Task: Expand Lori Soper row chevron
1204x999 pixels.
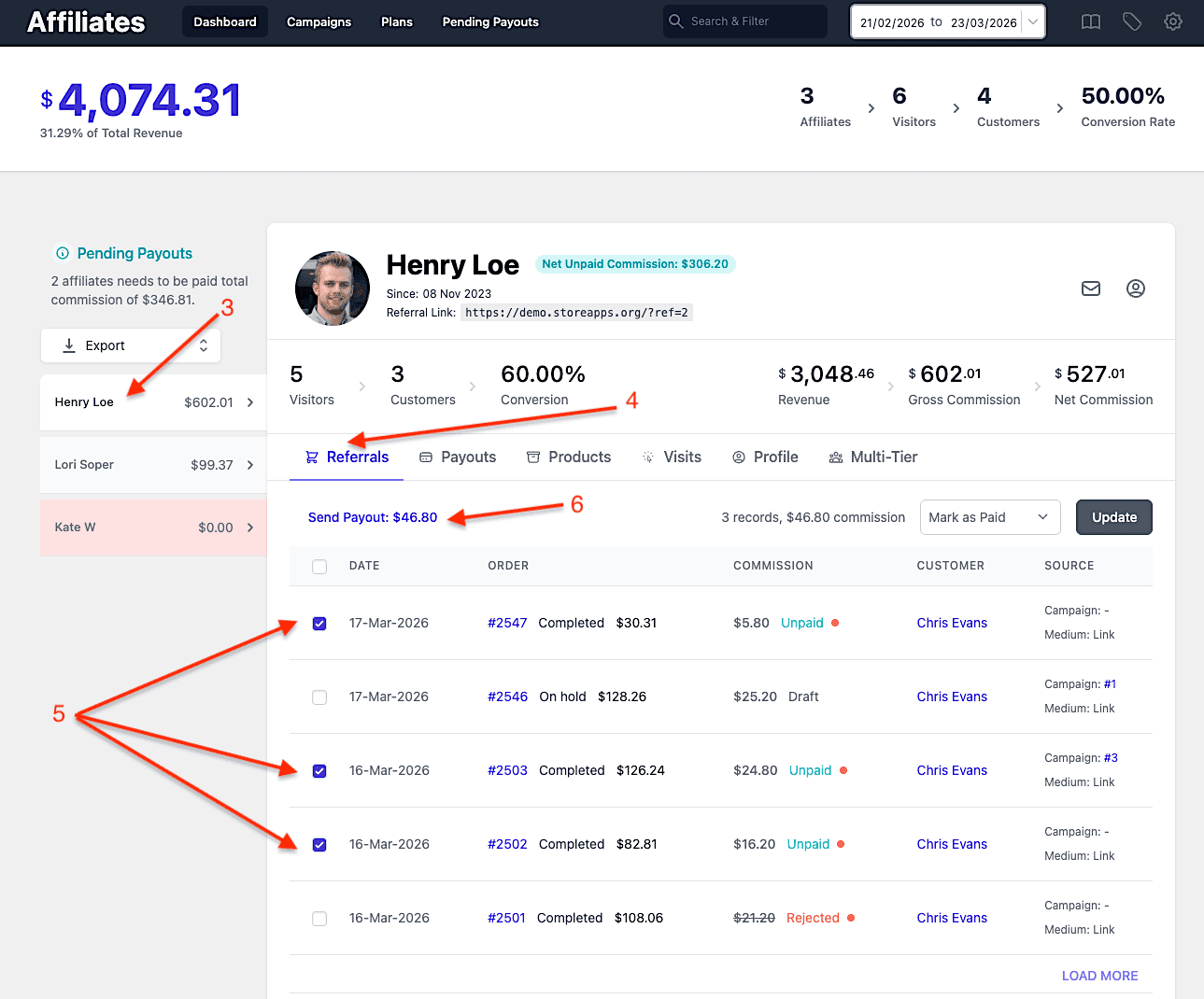Action: [x=250, y=465]
